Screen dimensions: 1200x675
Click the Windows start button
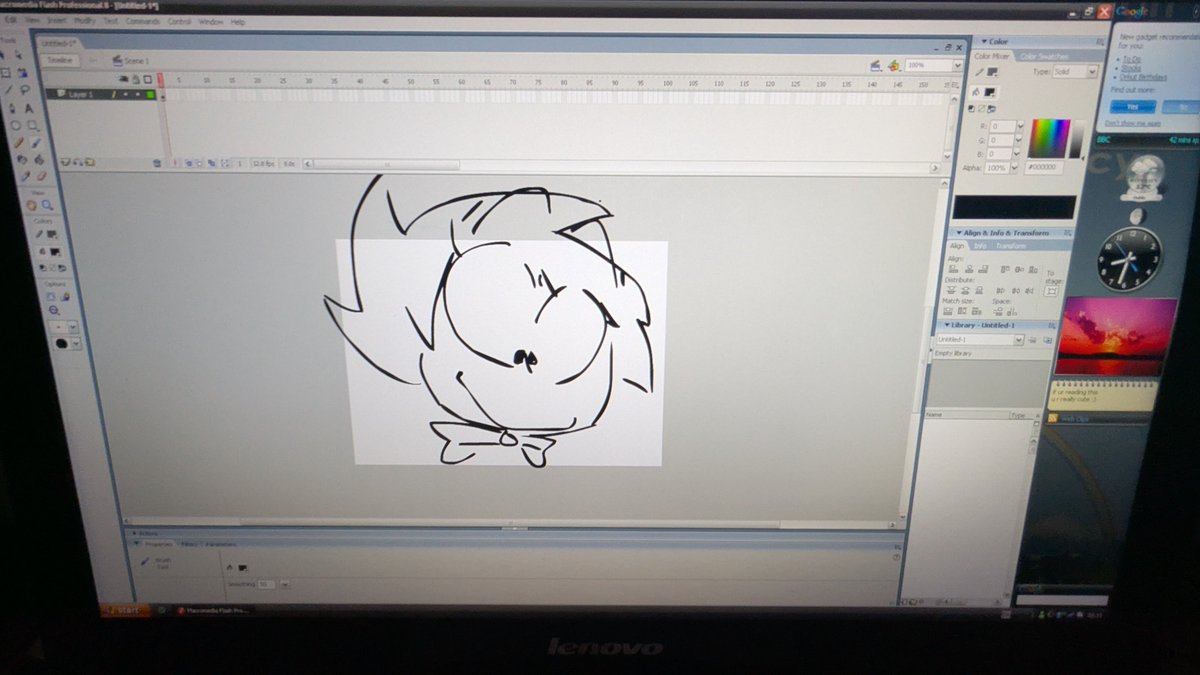(x=125, y=609)
